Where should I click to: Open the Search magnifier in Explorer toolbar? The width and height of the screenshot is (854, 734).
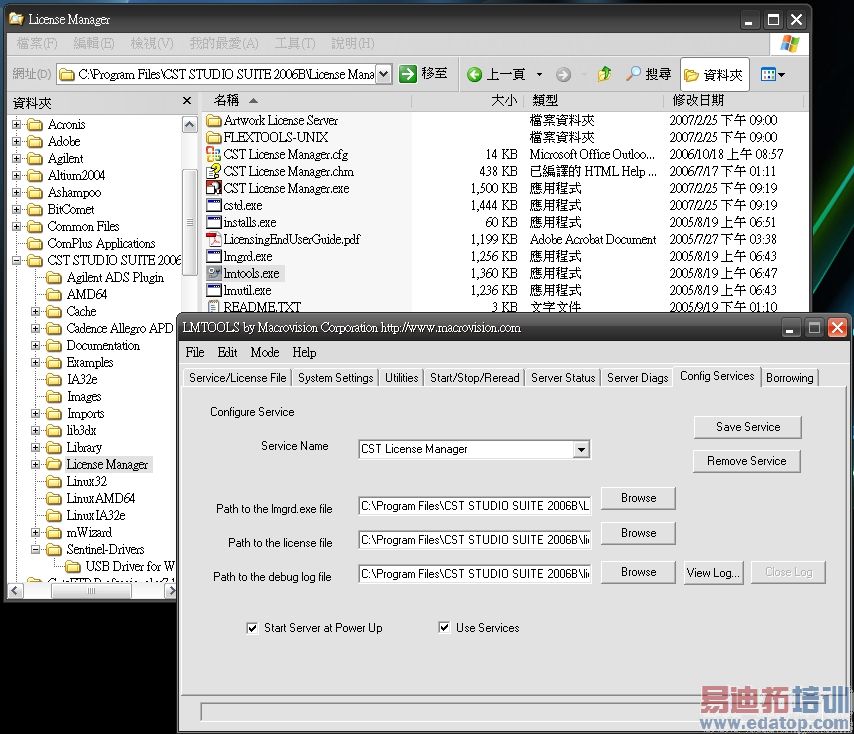click(633, 74)
